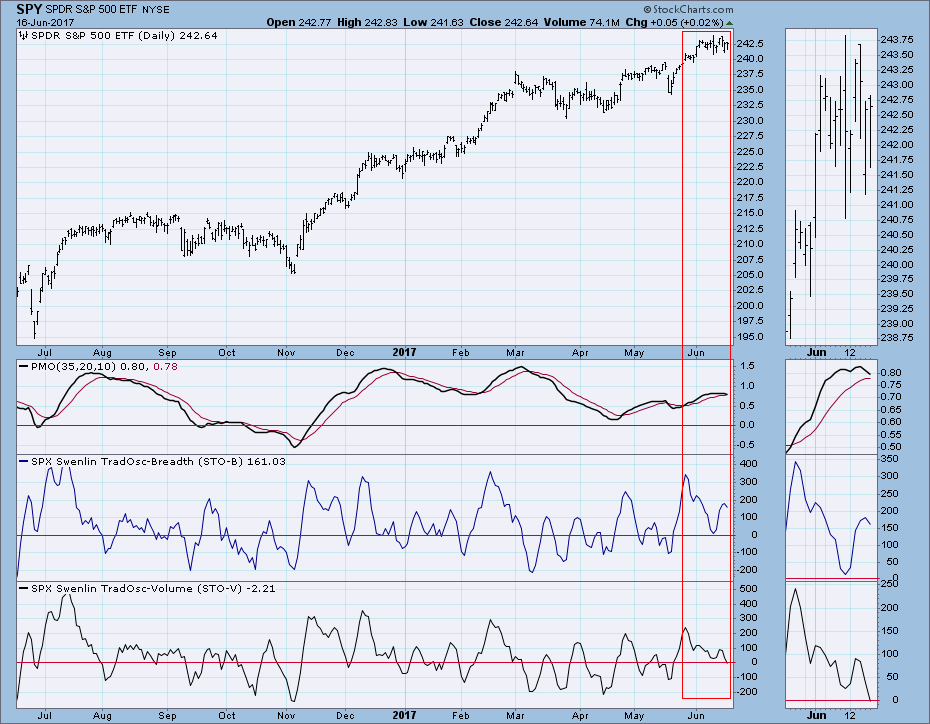Click the -0.5 label on PMO axis
This screenshot has width=930, height=724.
click(746, 445)
